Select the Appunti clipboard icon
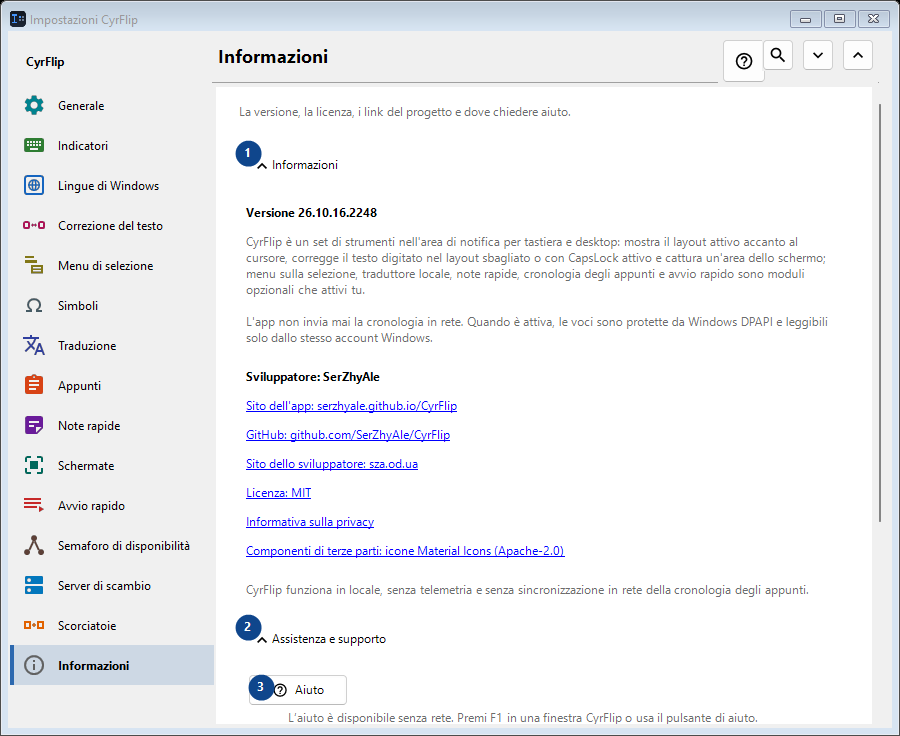The height and width of the screenshot is (736, 900). (34, 385)
